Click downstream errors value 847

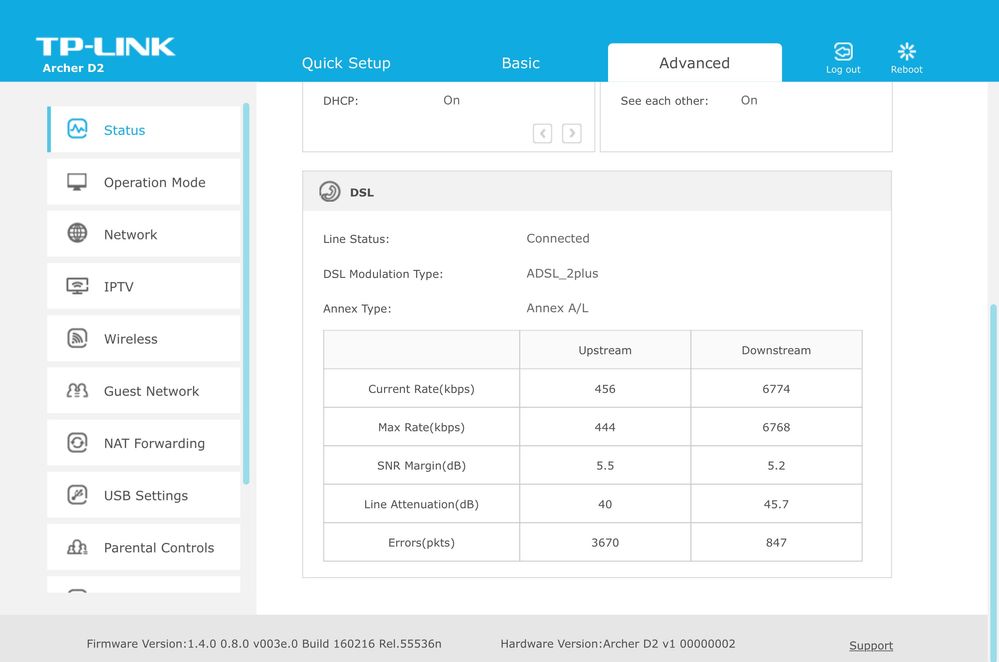click(x=776, y=542)
